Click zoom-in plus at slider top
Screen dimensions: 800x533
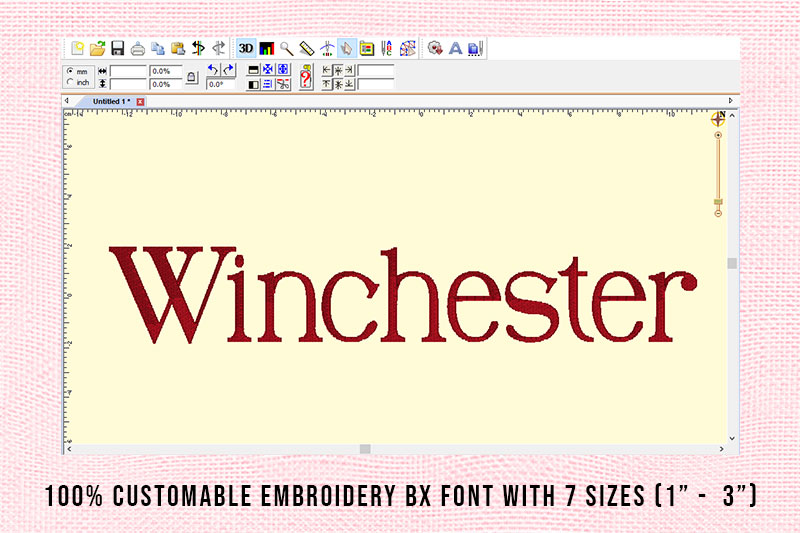tap(718, 135)
